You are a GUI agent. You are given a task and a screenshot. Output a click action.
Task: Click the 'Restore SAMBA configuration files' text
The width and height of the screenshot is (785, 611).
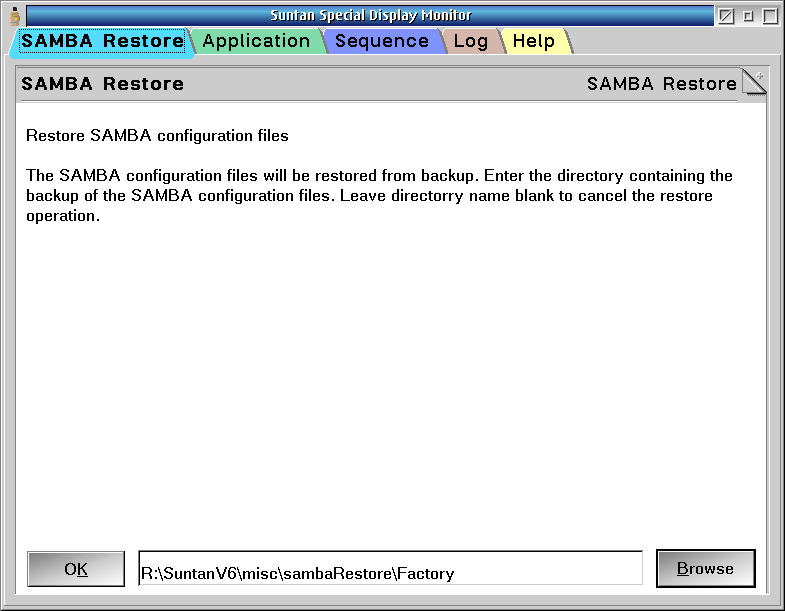[x=157, y=136]
